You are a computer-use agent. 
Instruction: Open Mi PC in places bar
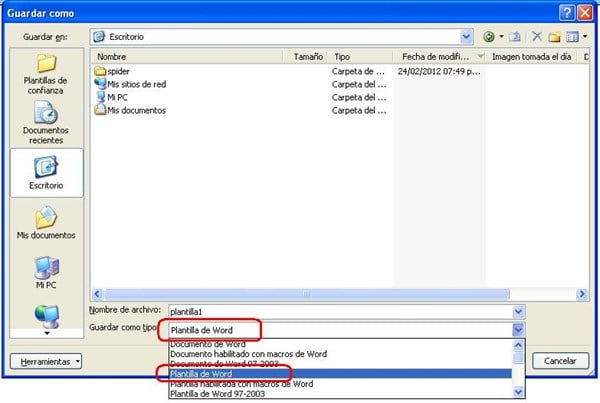pyautogui.click(x=46, y=272)
